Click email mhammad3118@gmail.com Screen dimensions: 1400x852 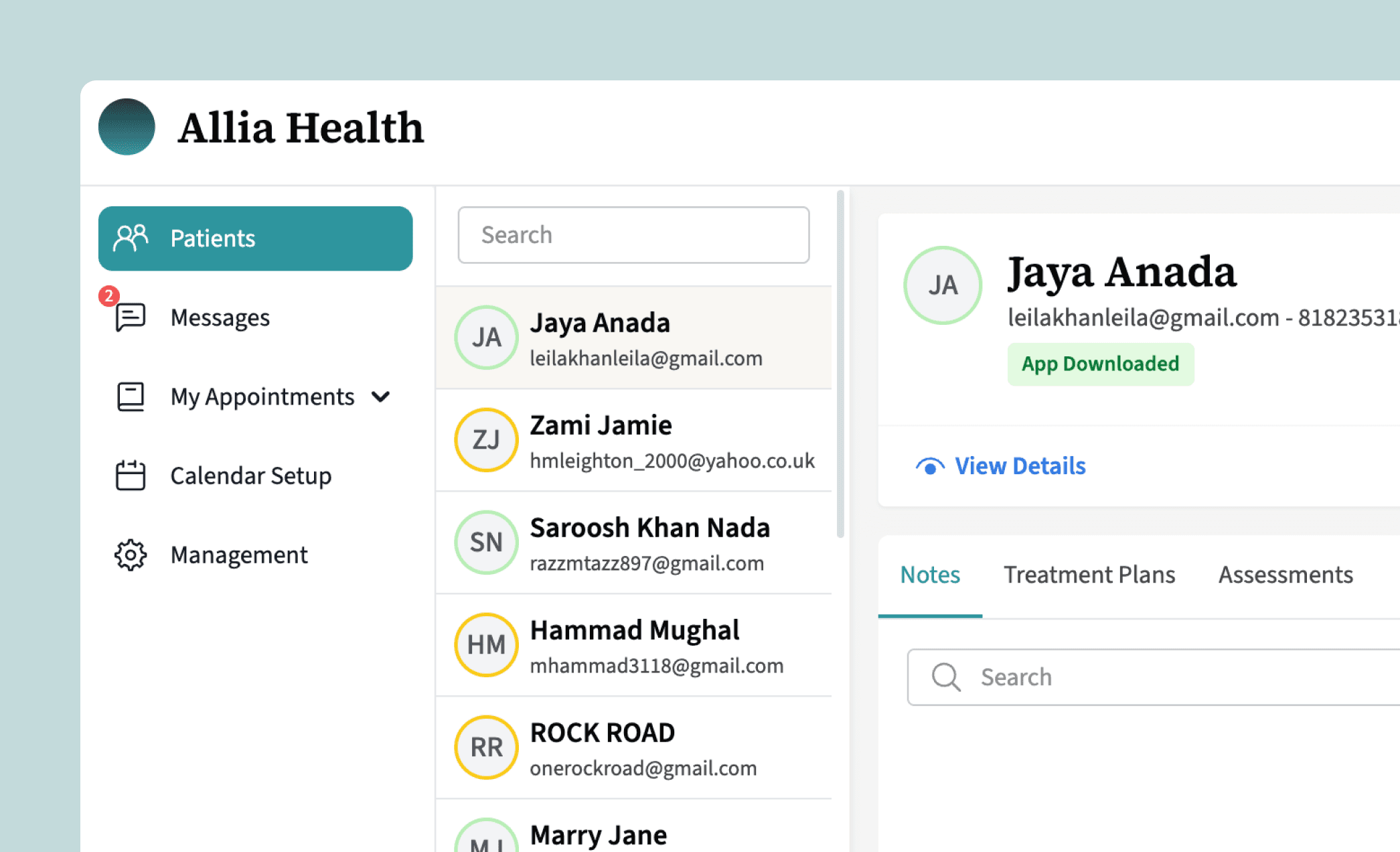pyautogui.click(x=657, y=666)
